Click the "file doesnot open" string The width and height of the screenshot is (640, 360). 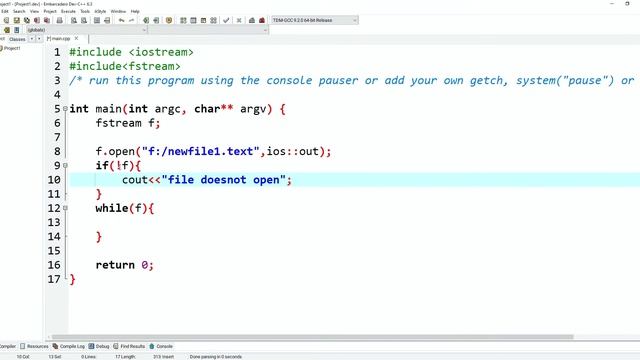click(x=223, y=180)
